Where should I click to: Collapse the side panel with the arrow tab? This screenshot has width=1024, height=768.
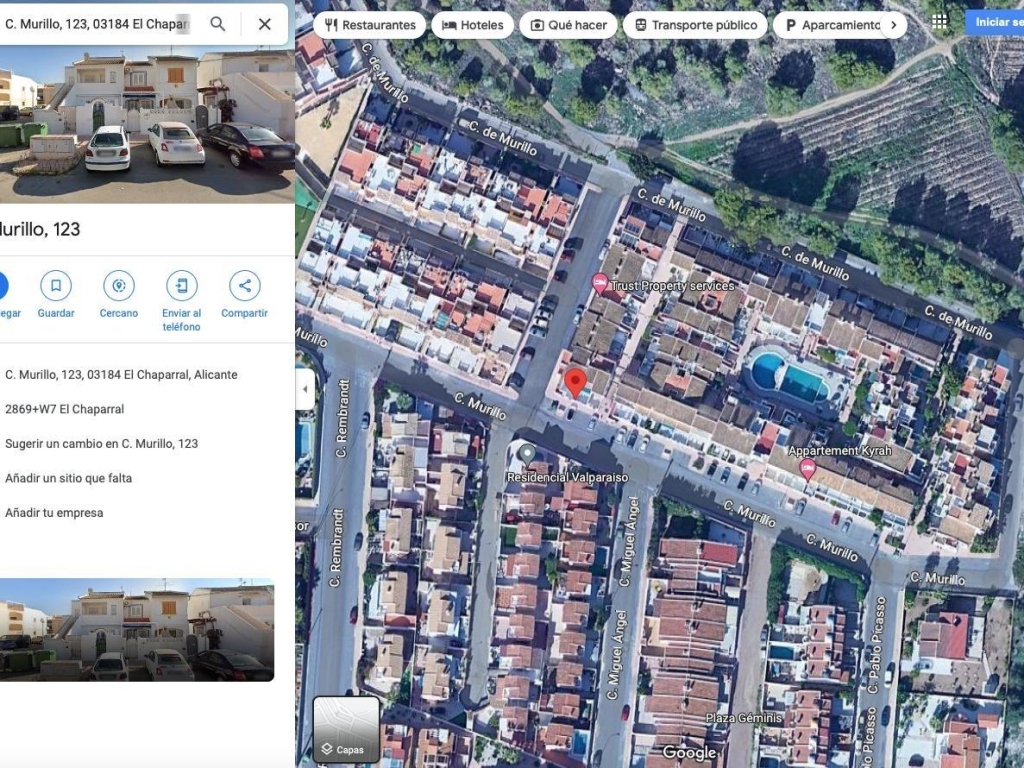305,389
